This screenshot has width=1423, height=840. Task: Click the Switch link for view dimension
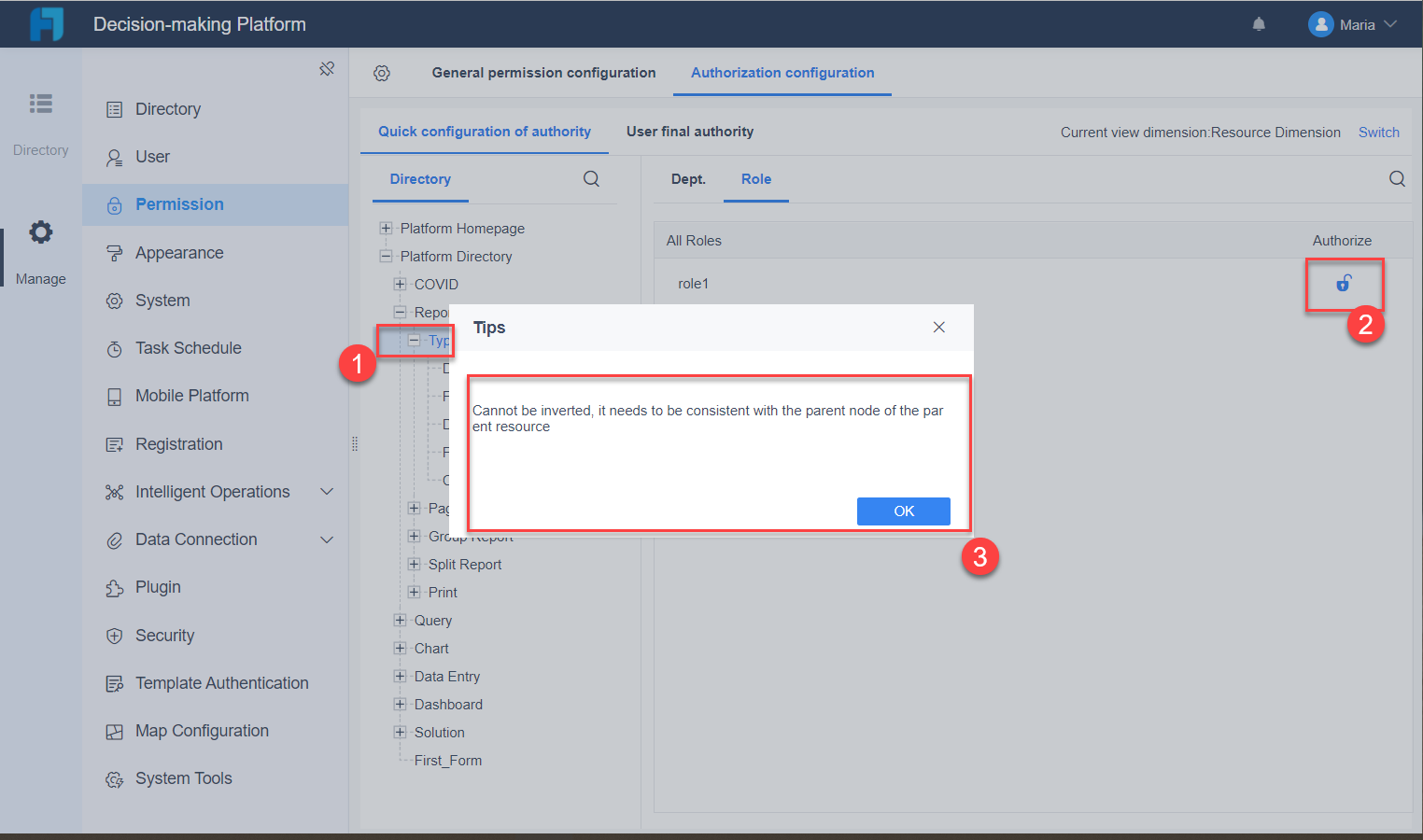(x=1378, y=132)
